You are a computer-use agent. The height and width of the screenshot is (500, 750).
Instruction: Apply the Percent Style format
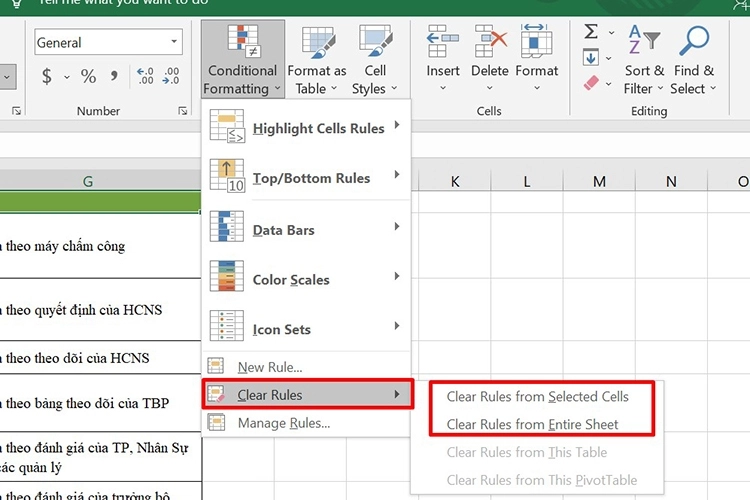88,76
